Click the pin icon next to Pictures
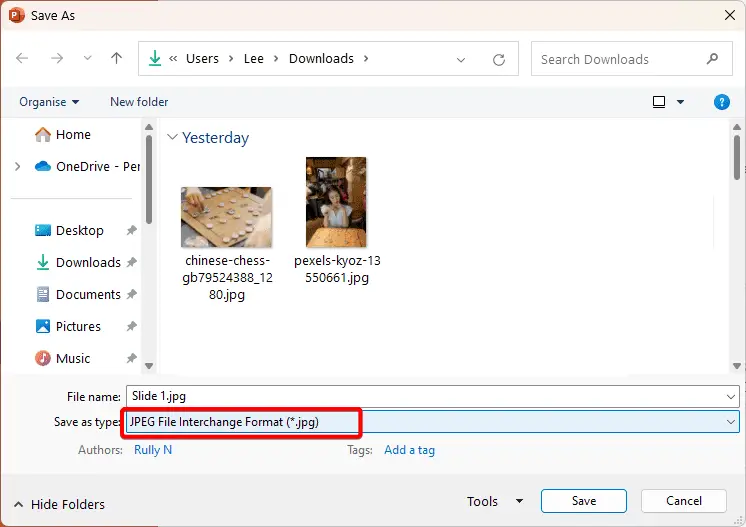The width and height of the screenshot is (746, 527). pos(131,326)
